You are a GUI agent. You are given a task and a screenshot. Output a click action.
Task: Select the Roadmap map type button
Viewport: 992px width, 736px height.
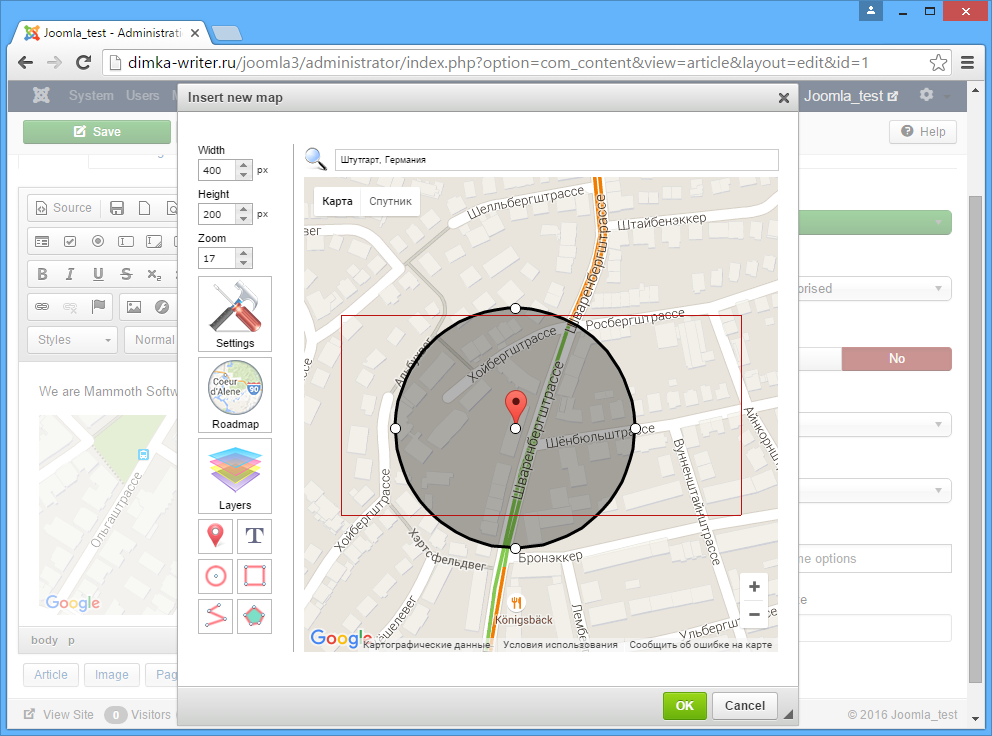tap(235, 395)
